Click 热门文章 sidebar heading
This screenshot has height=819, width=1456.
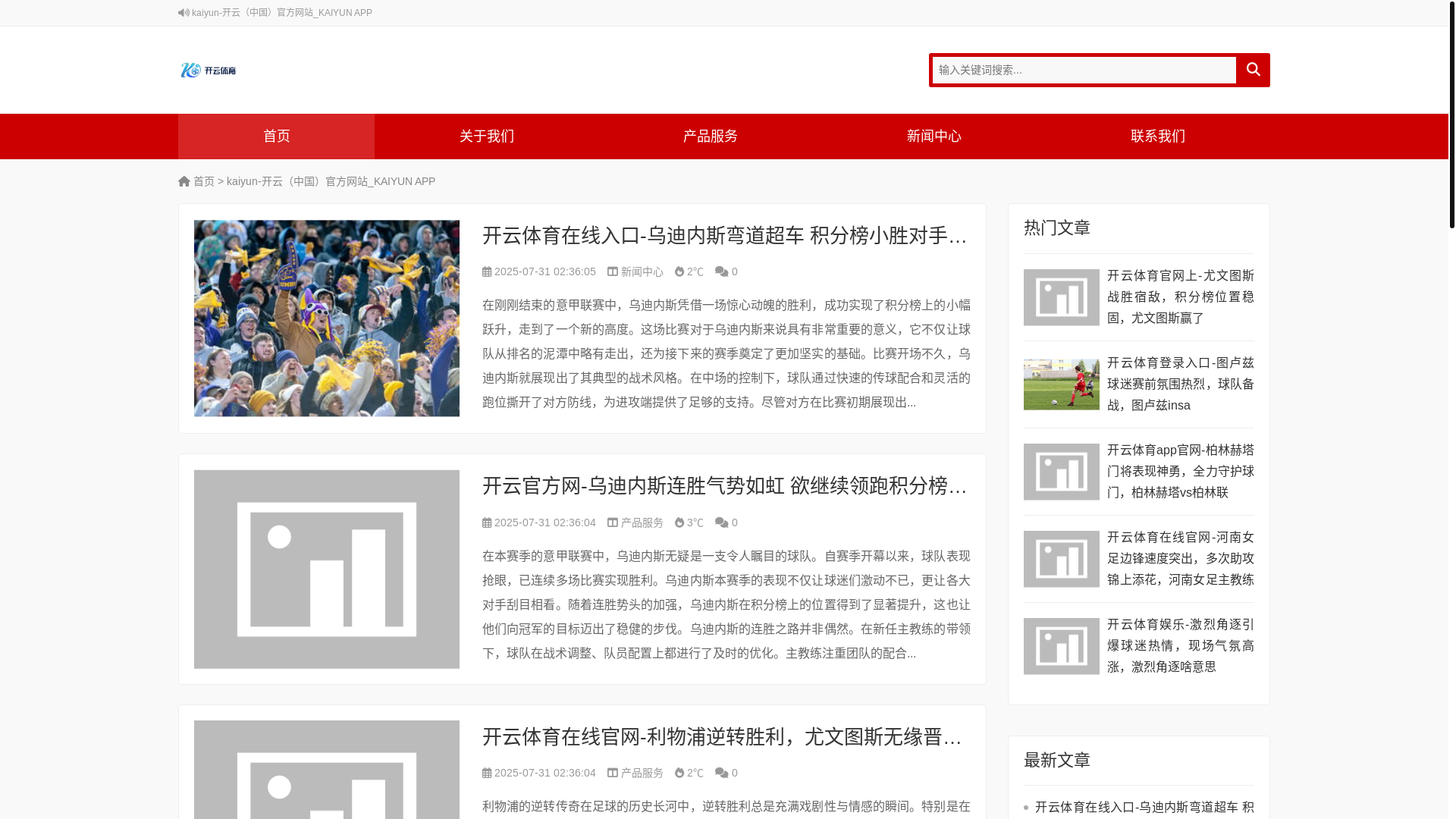tap(1057, 227)
